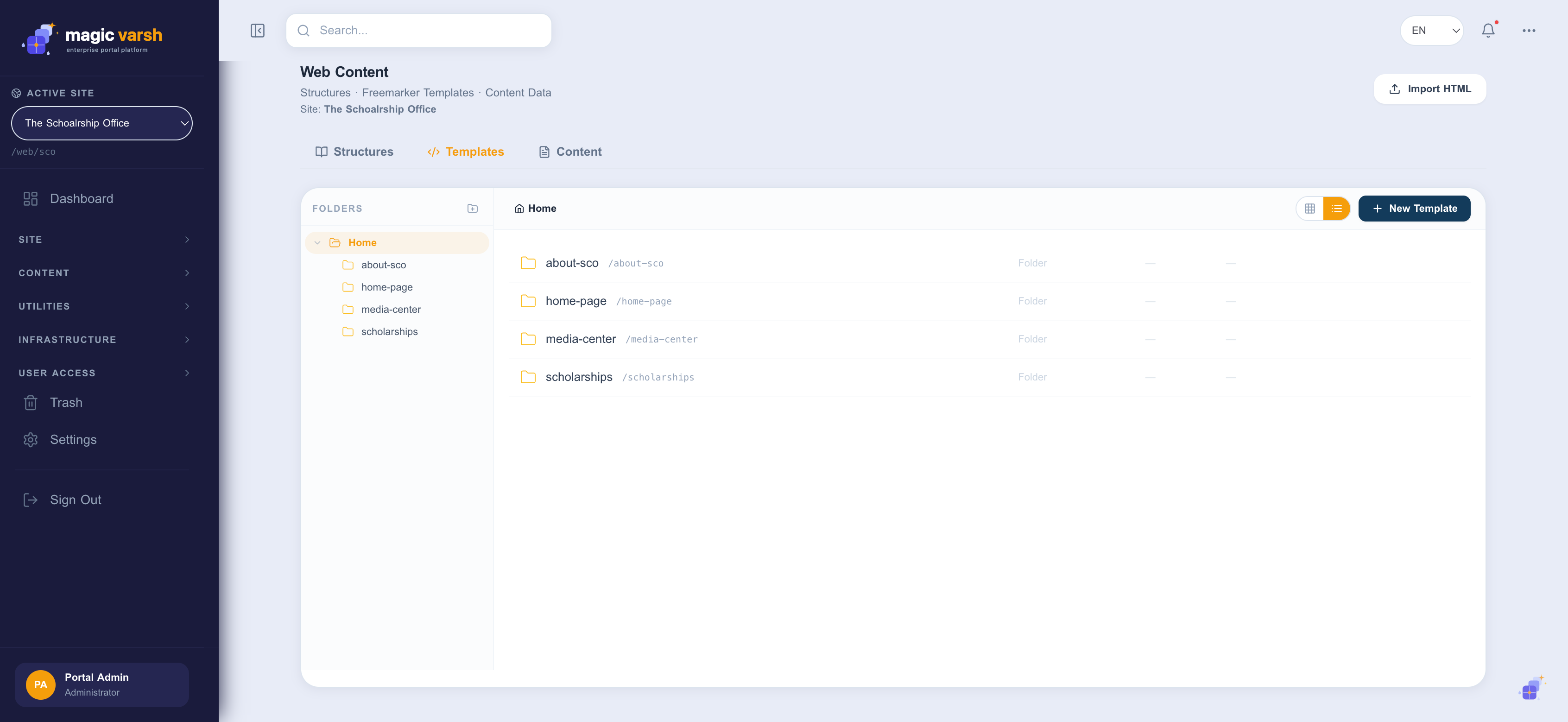
Task: Open the active site dropdown
Action: coord(101,124)
